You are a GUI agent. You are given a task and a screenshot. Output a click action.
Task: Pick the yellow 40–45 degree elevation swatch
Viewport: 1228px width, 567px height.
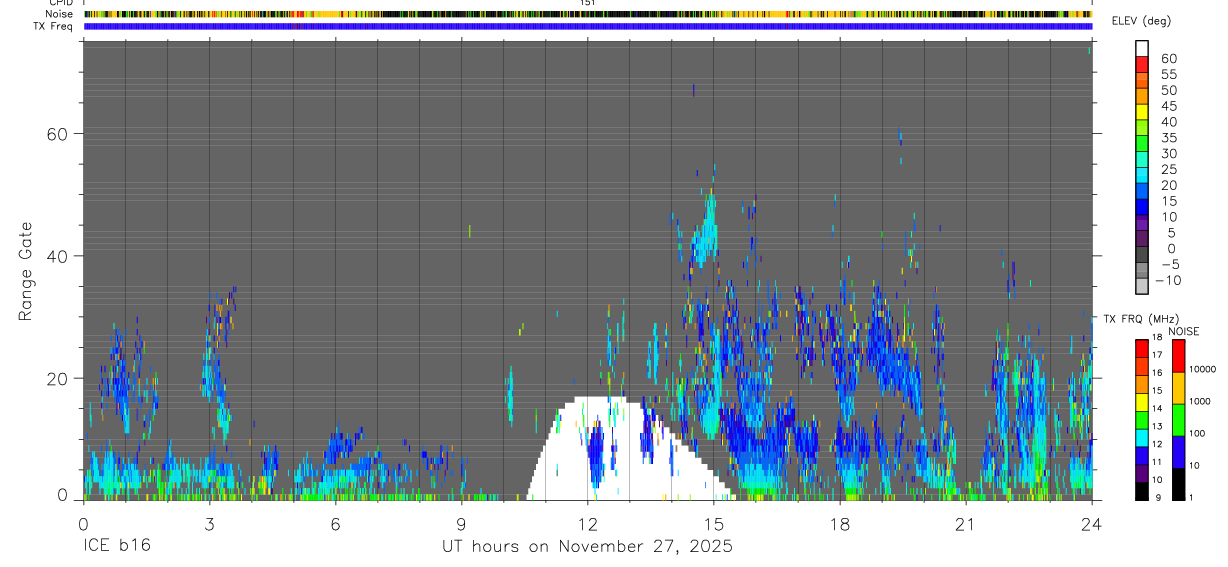coord(1142,113)
